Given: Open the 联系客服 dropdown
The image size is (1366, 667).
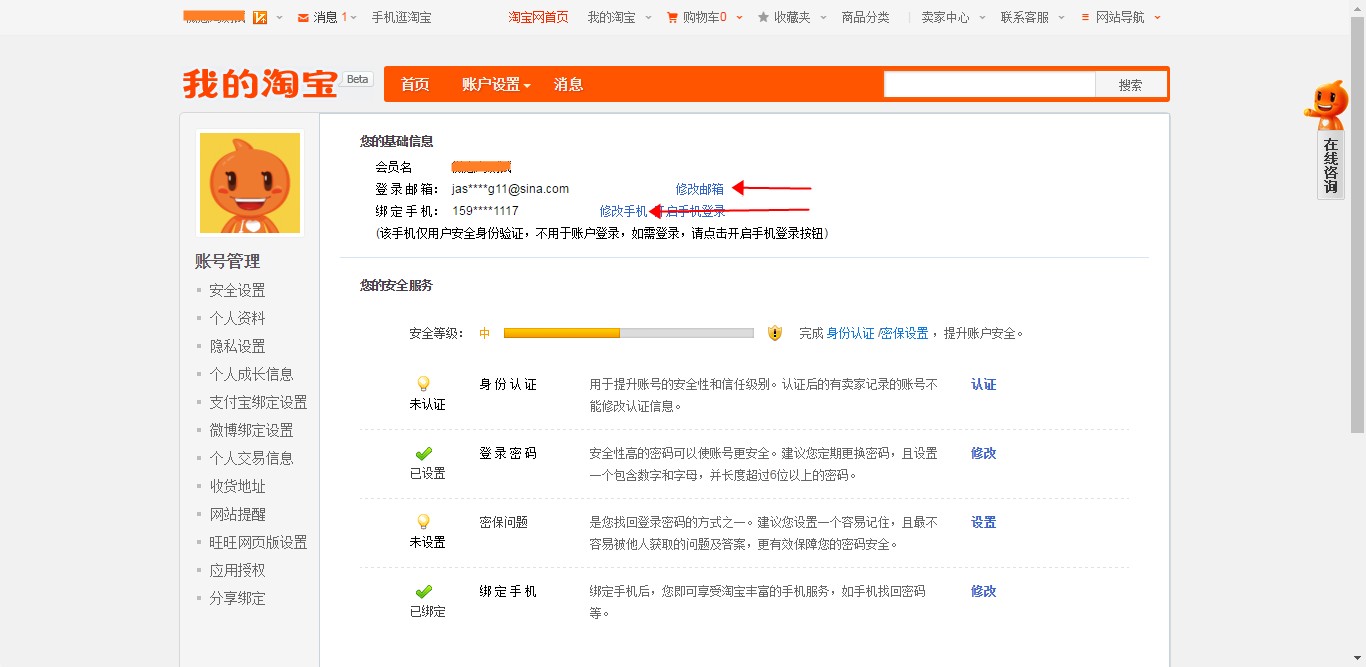Looking at the screenshot, I should click(x=1033, y=17).
